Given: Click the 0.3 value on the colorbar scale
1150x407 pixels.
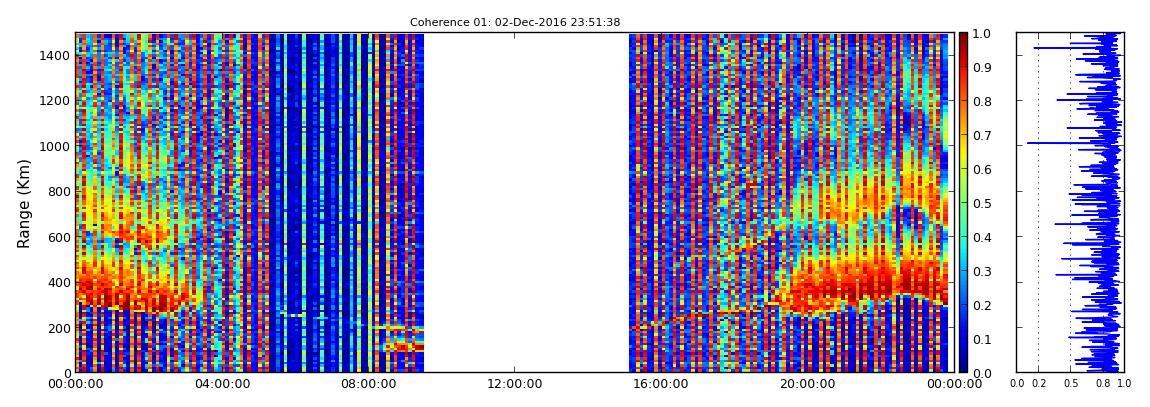Looking at the screenshot, I should (981, 271).
